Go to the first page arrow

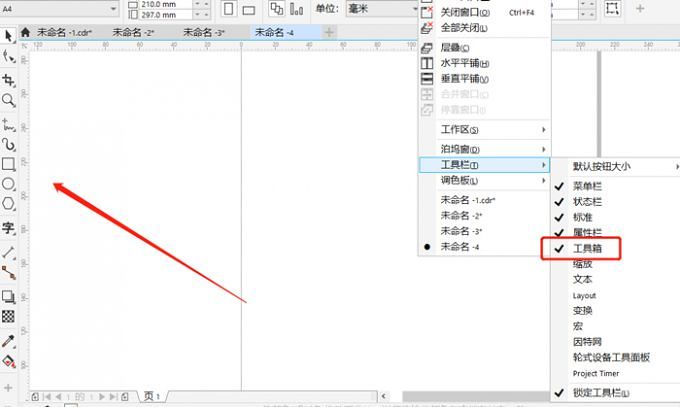coord(47,397)
